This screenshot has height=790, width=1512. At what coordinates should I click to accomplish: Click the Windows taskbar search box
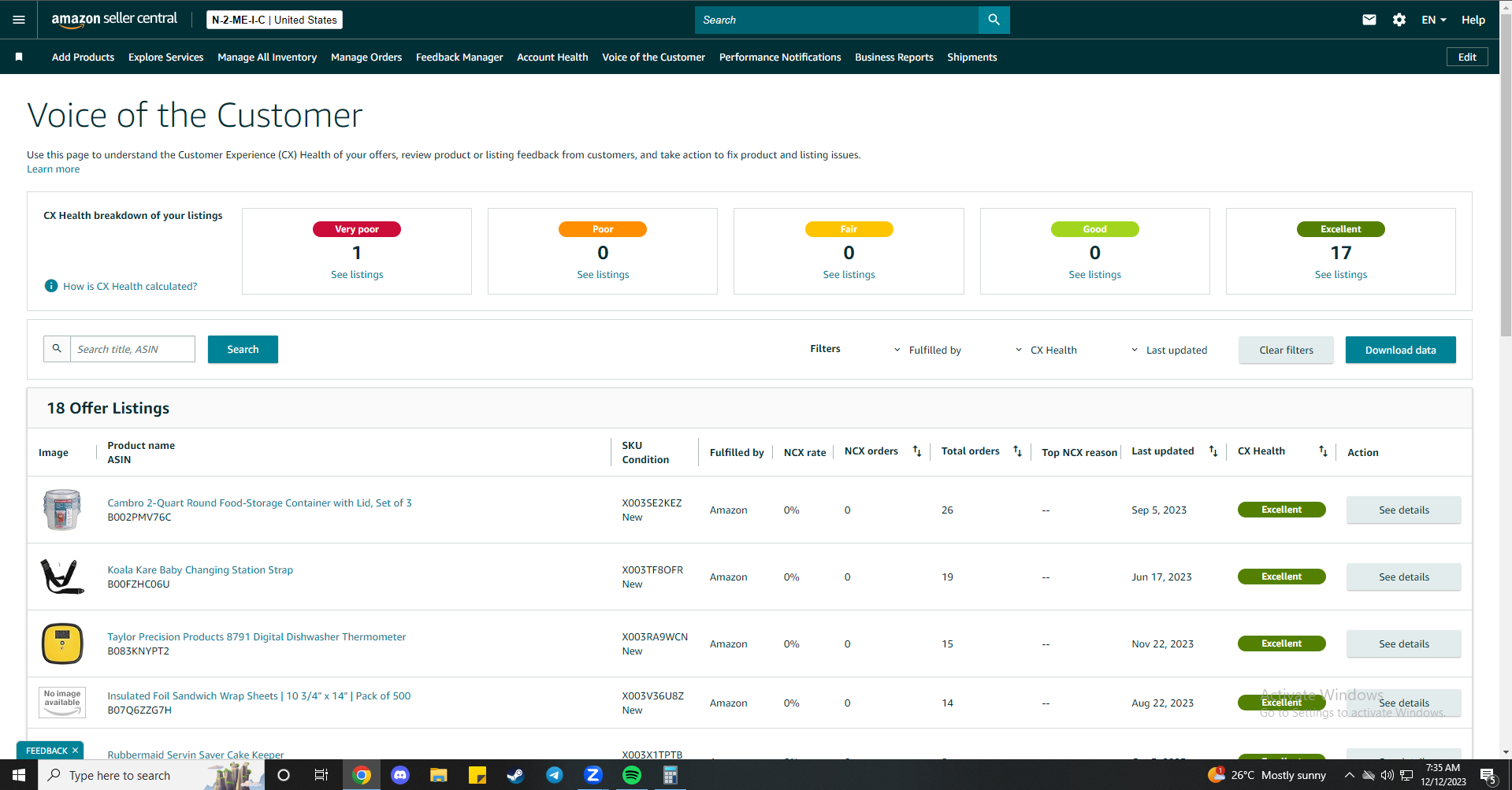[151, 775]
